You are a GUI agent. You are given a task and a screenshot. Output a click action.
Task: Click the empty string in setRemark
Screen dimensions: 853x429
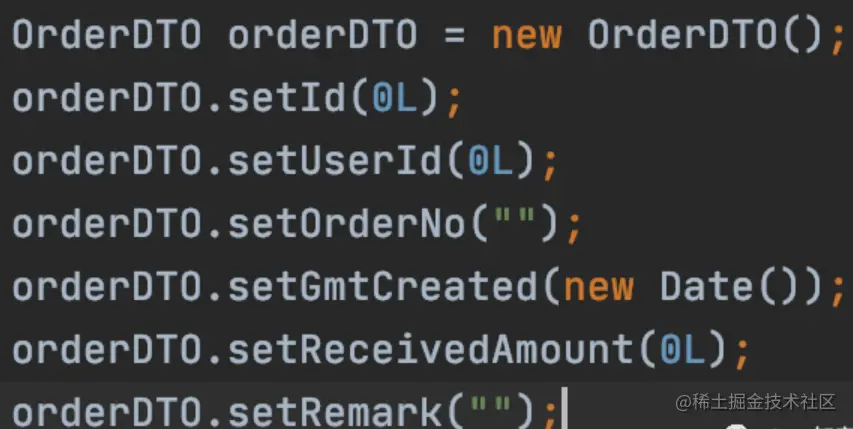pyautogui.click(x=491, y=405)
